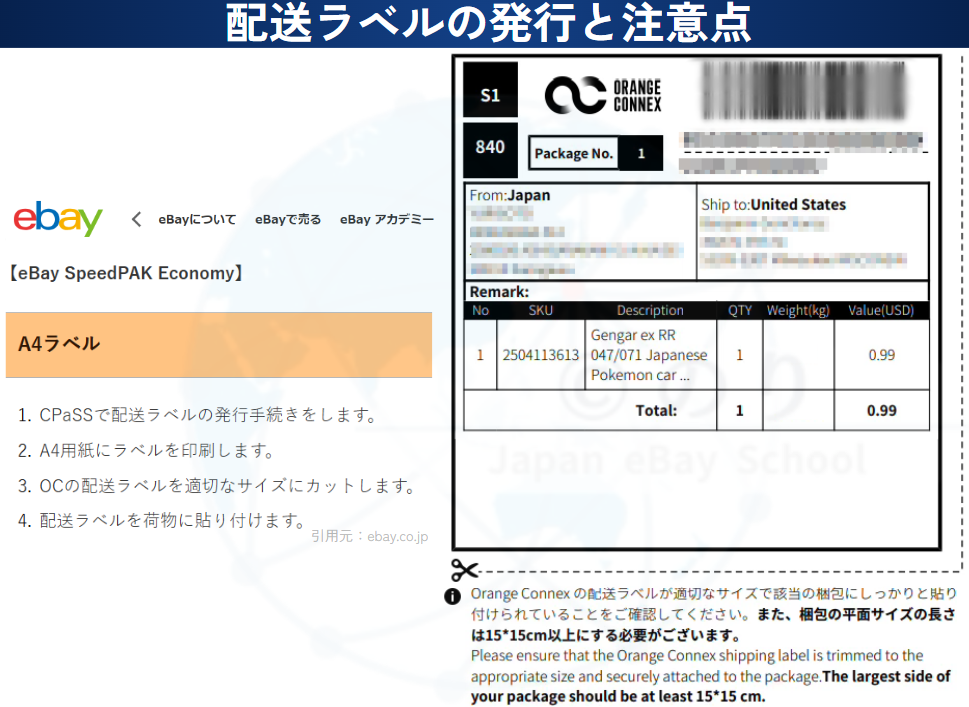969x707 pixels.
Task: Click the package number 1 black box
Action: [x=640, y=153]
